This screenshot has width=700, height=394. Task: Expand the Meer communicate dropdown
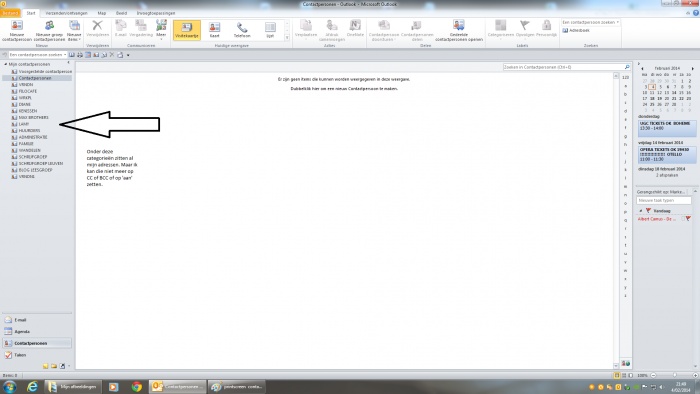(x=161, y=29)
